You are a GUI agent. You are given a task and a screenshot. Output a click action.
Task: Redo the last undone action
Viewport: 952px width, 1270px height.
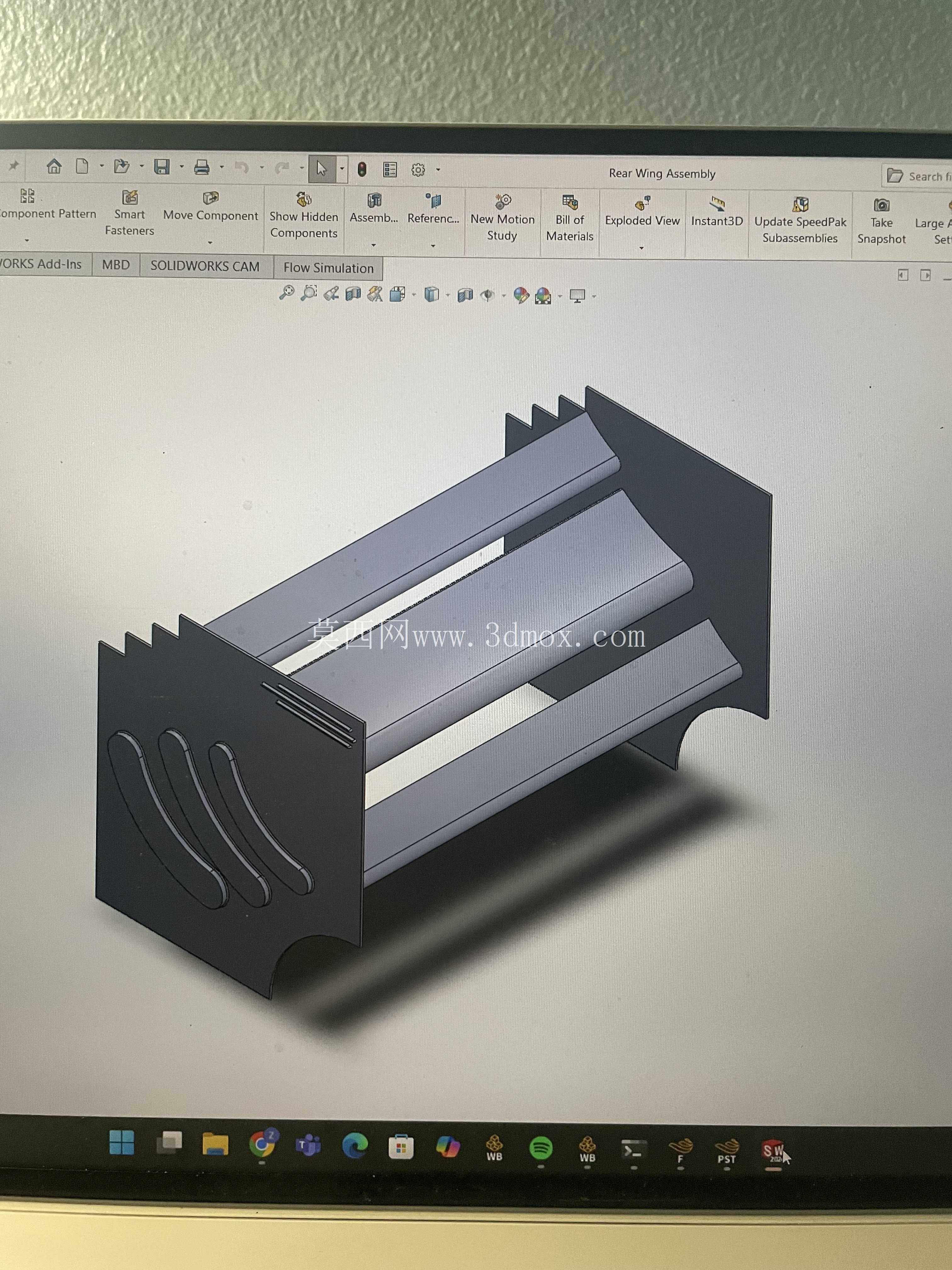(x=282, y=168)
